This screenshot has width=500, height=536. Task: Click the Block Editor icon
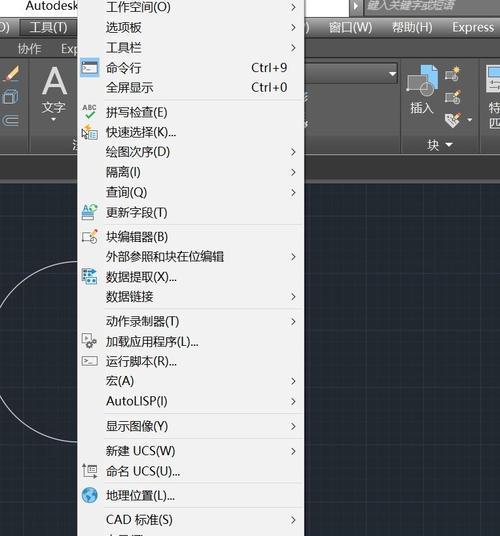coord(90,237)
